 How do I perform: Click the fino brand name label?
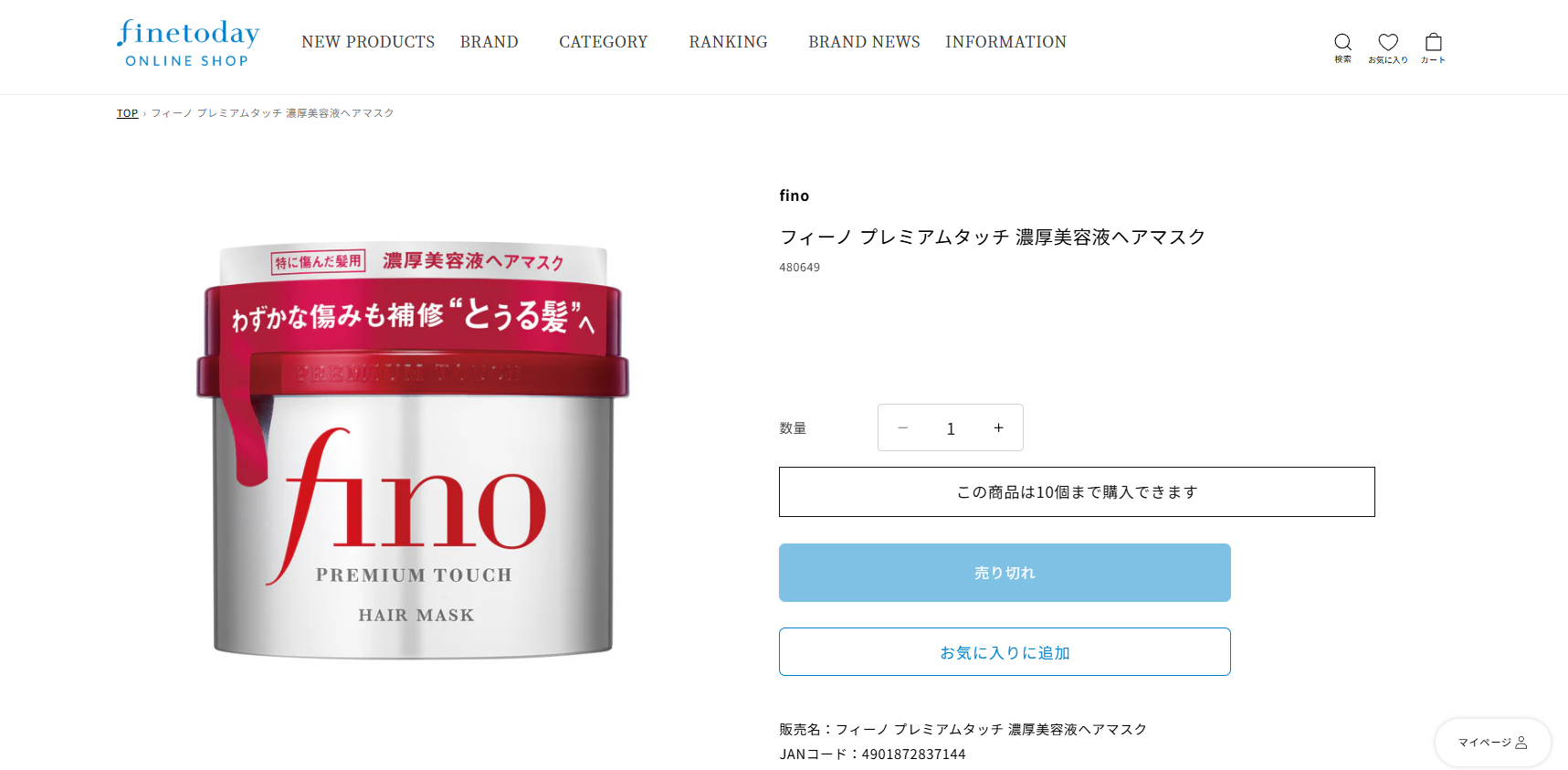[794, 195]
